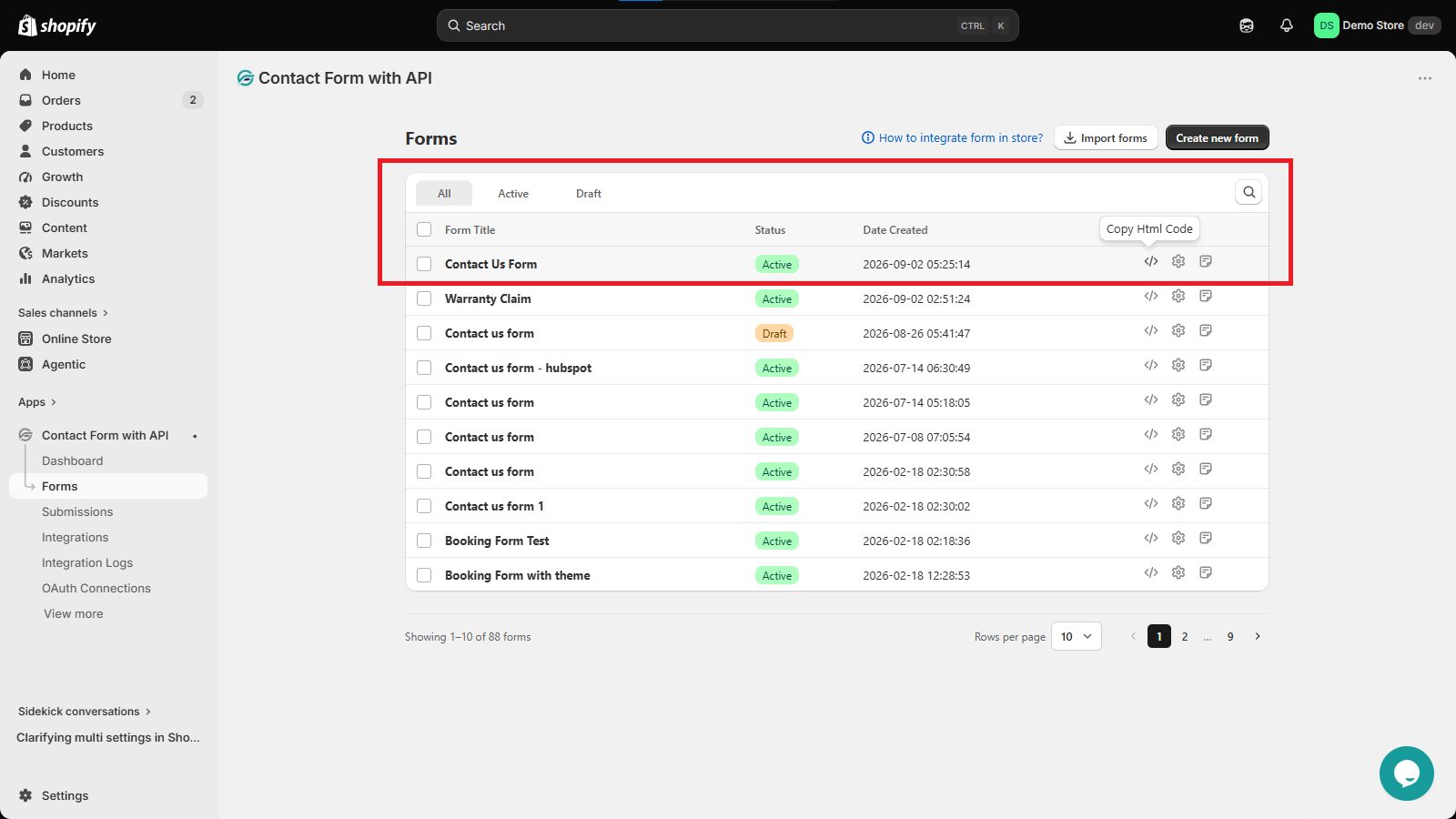The image size is (1456, 819).
Task: Open settings gear for Booking Form Test
Action: (1178, 538)
